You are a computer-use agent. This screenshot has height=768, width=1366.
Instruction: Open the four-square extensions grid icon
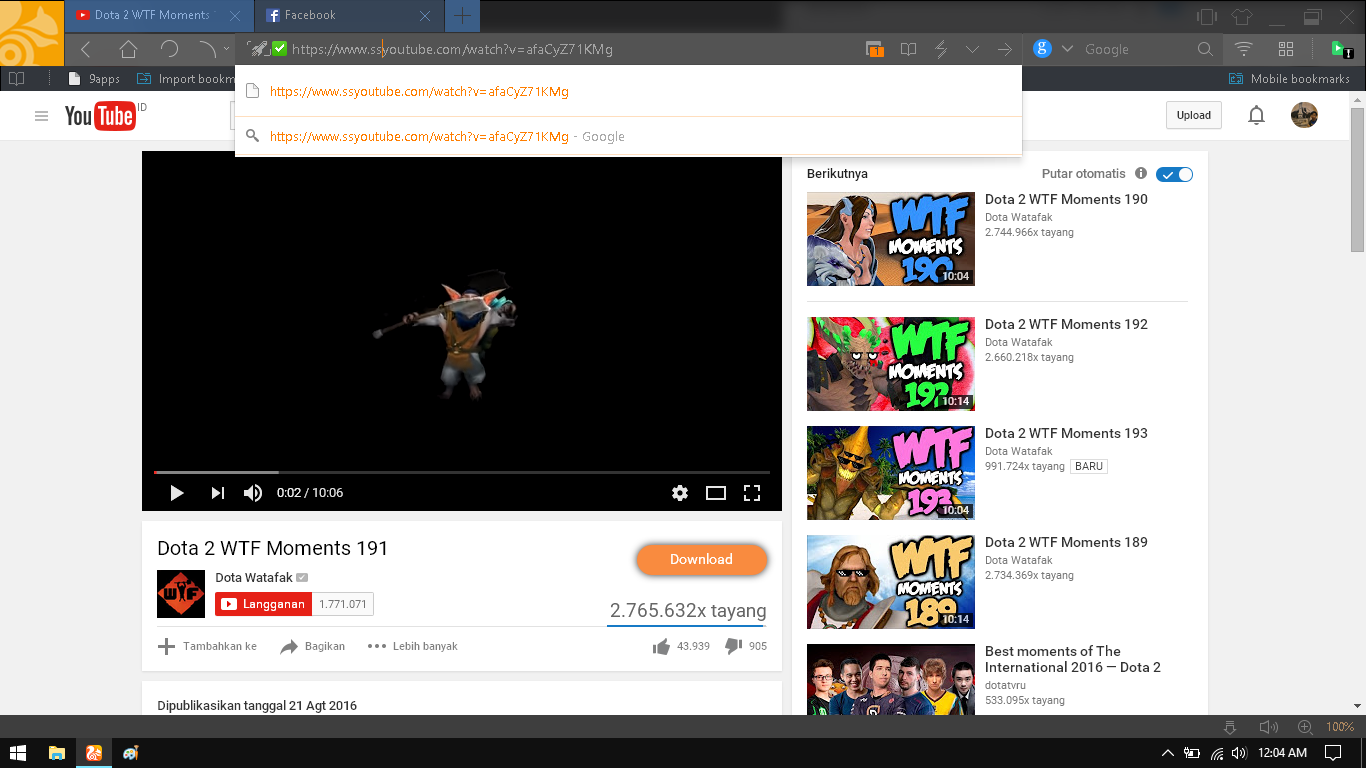(1286, 49)
